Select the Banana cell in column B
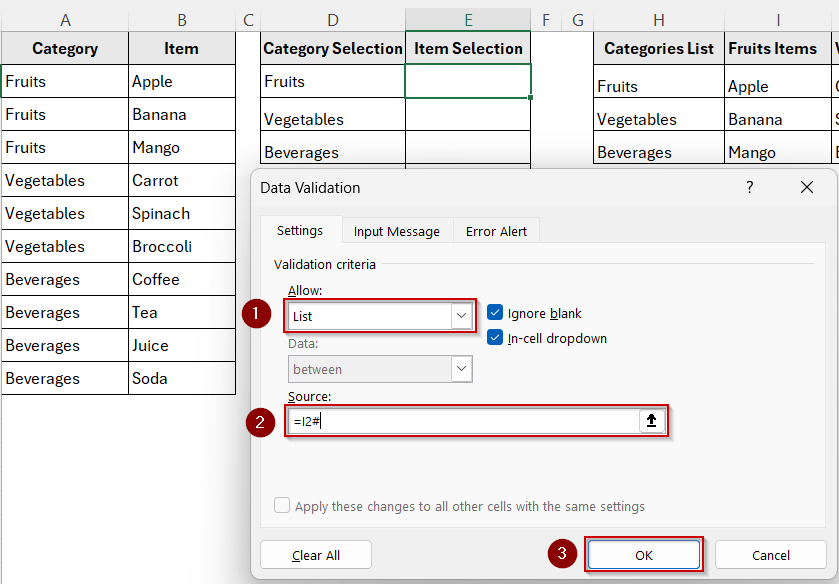The image size is (839, 584). 182,114
